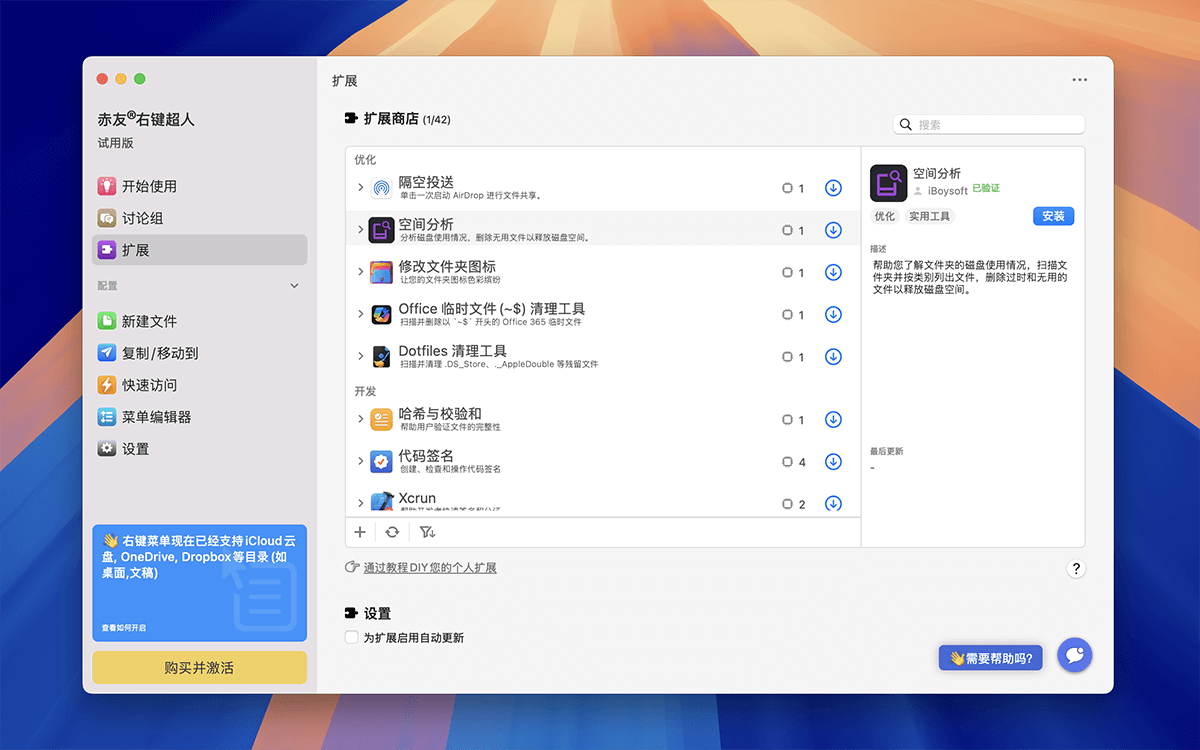Image resolution: width=1200 pixels, height=750 pixels.
Task: Open the extension list filter options
Action: 427,532
